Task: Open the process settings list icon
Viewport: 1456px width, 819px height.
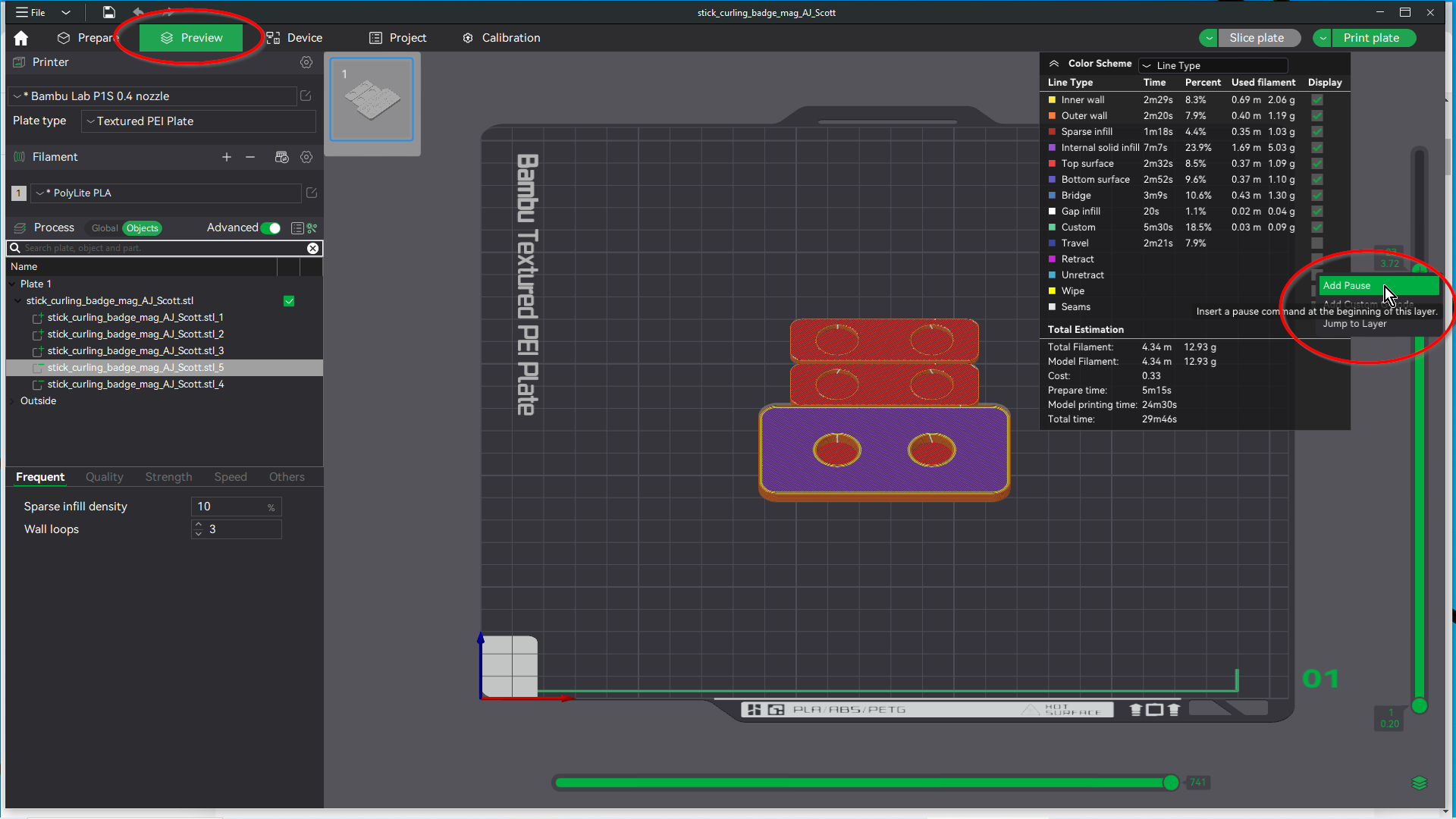Action: [x=297, y=228]
